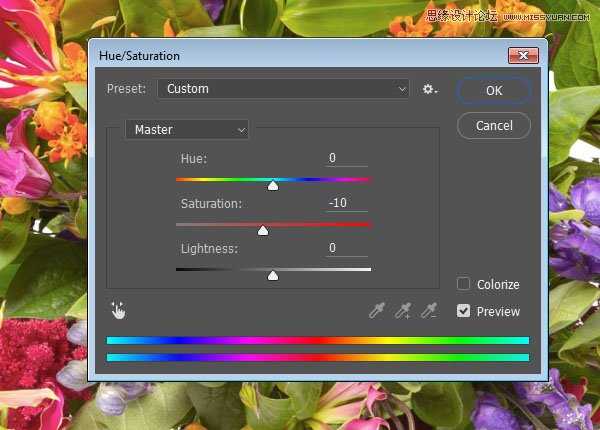The width and height of the screenshot is (600, 430).
Task: Click the Lightness slider handle
Action: [x=273, y=275]
